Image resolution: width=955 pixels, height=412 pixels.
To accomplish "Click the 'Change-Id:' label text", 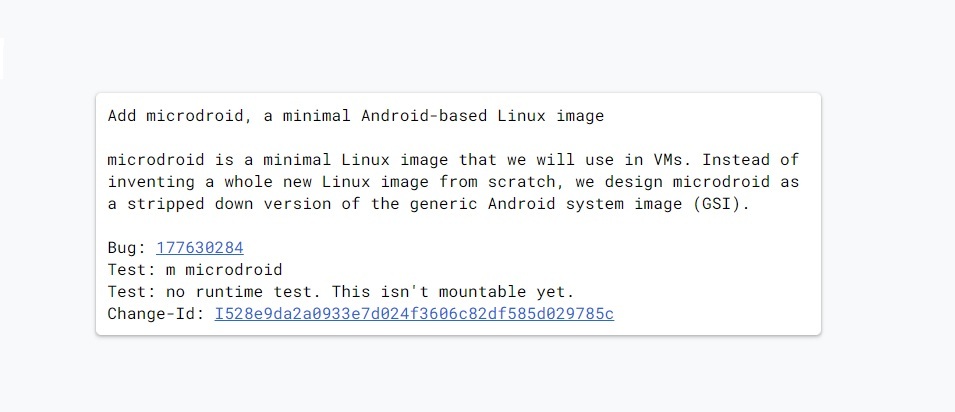I will [156, 314].
